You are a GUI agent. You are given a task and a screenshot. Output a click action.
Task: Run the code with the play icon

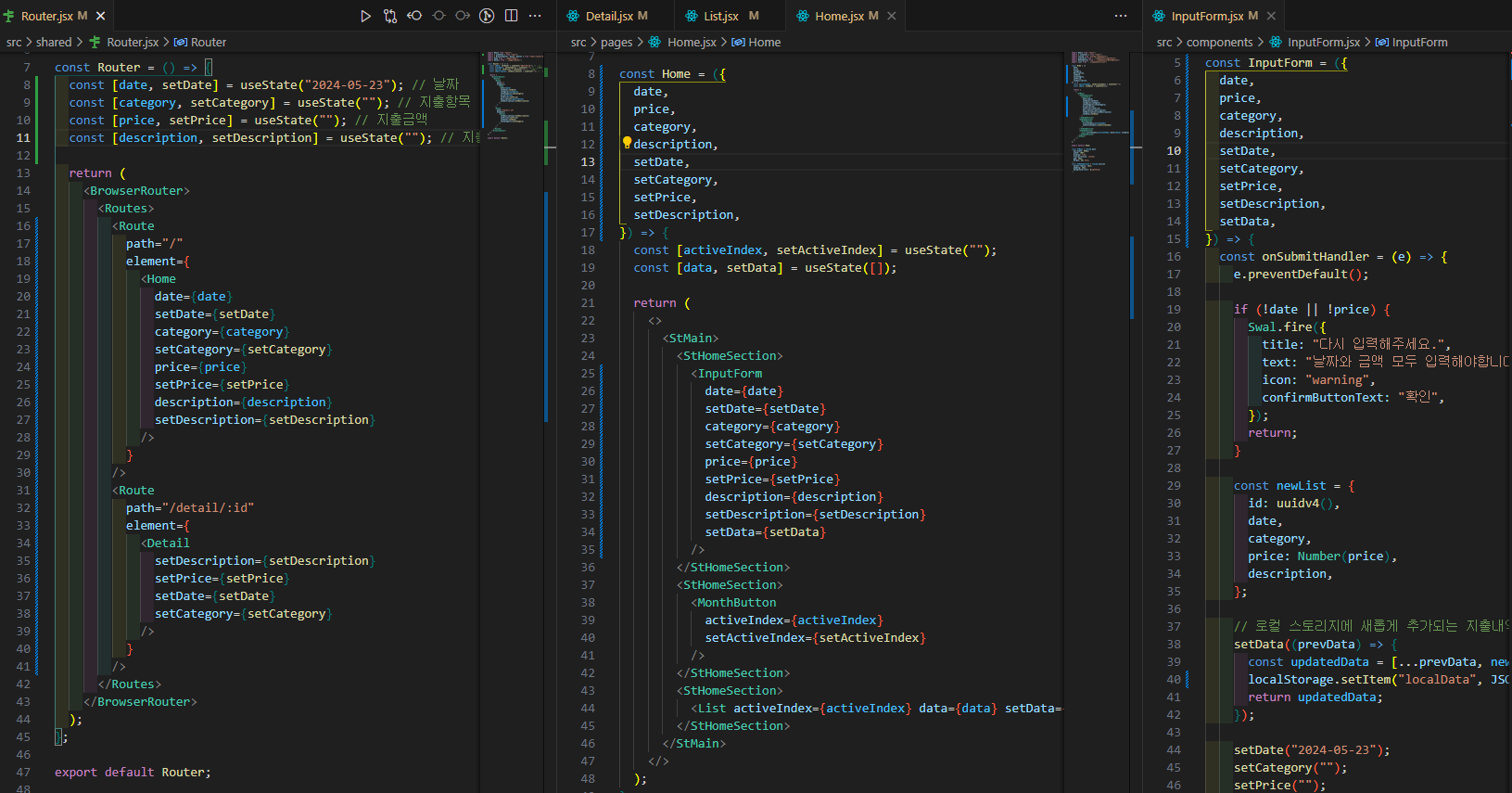[x=365, y=16]
